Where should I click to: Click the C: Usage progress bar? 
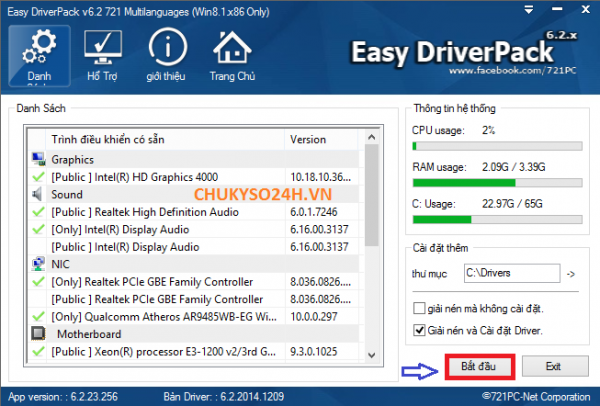tap(497, 219)
